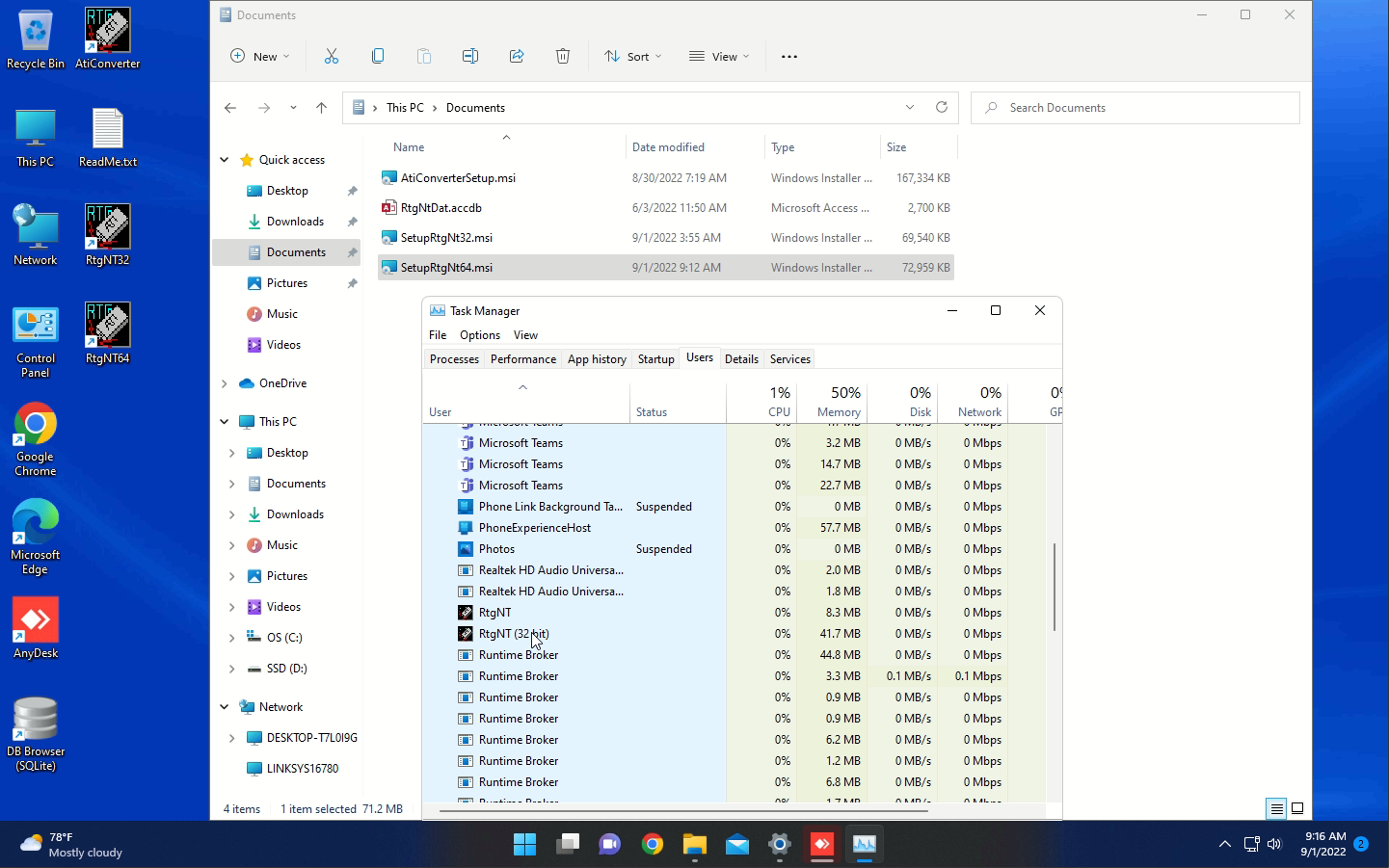
Task: Select the Control Panel desktop icon
Action: point(36,343)
